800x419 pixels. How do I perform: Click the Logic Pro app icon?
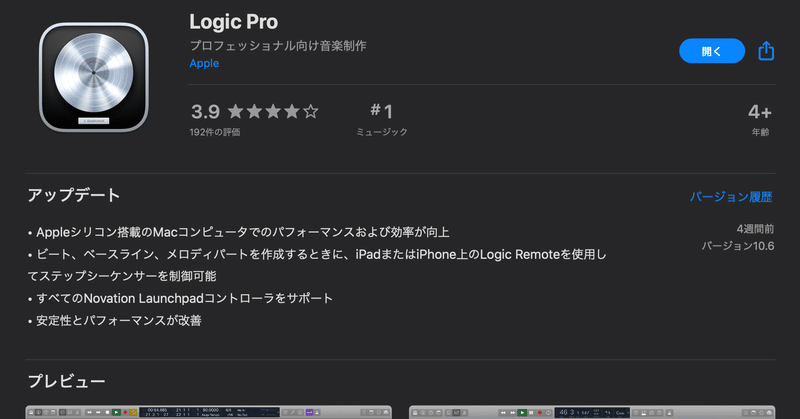pyautogui.click(x=94, y=77)
